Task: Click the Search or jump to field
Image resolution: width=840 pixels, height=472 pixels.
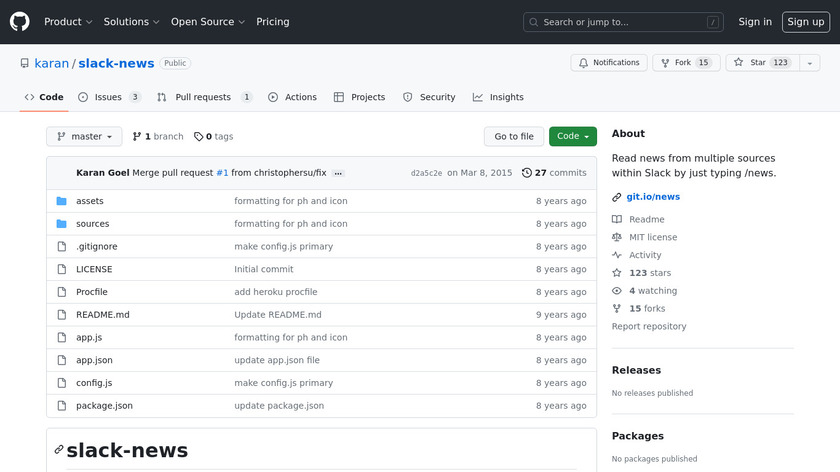Action: pyautogui.click(x=624, y=22)
